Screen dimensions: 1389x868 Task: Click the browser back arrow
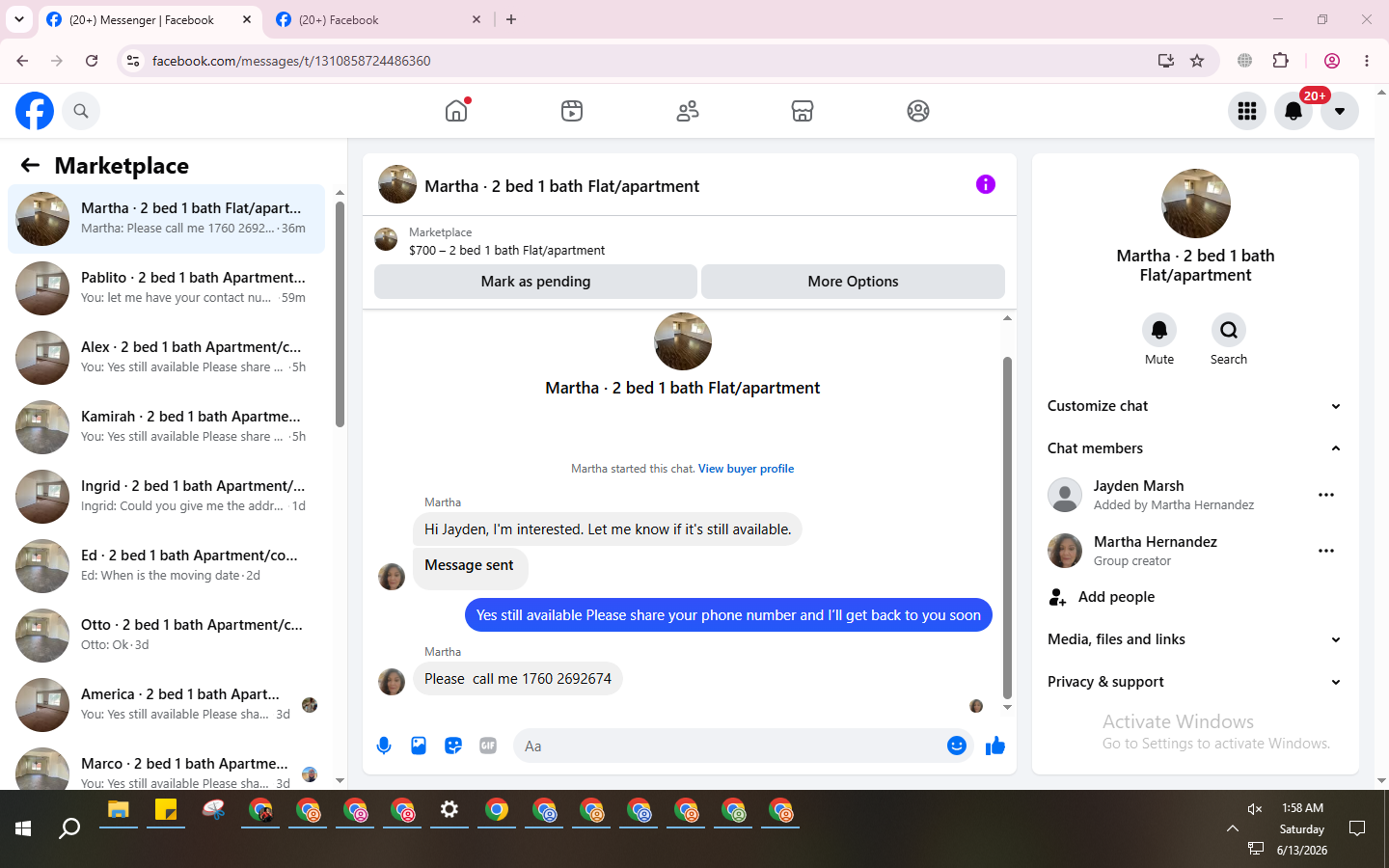(22, 61)
